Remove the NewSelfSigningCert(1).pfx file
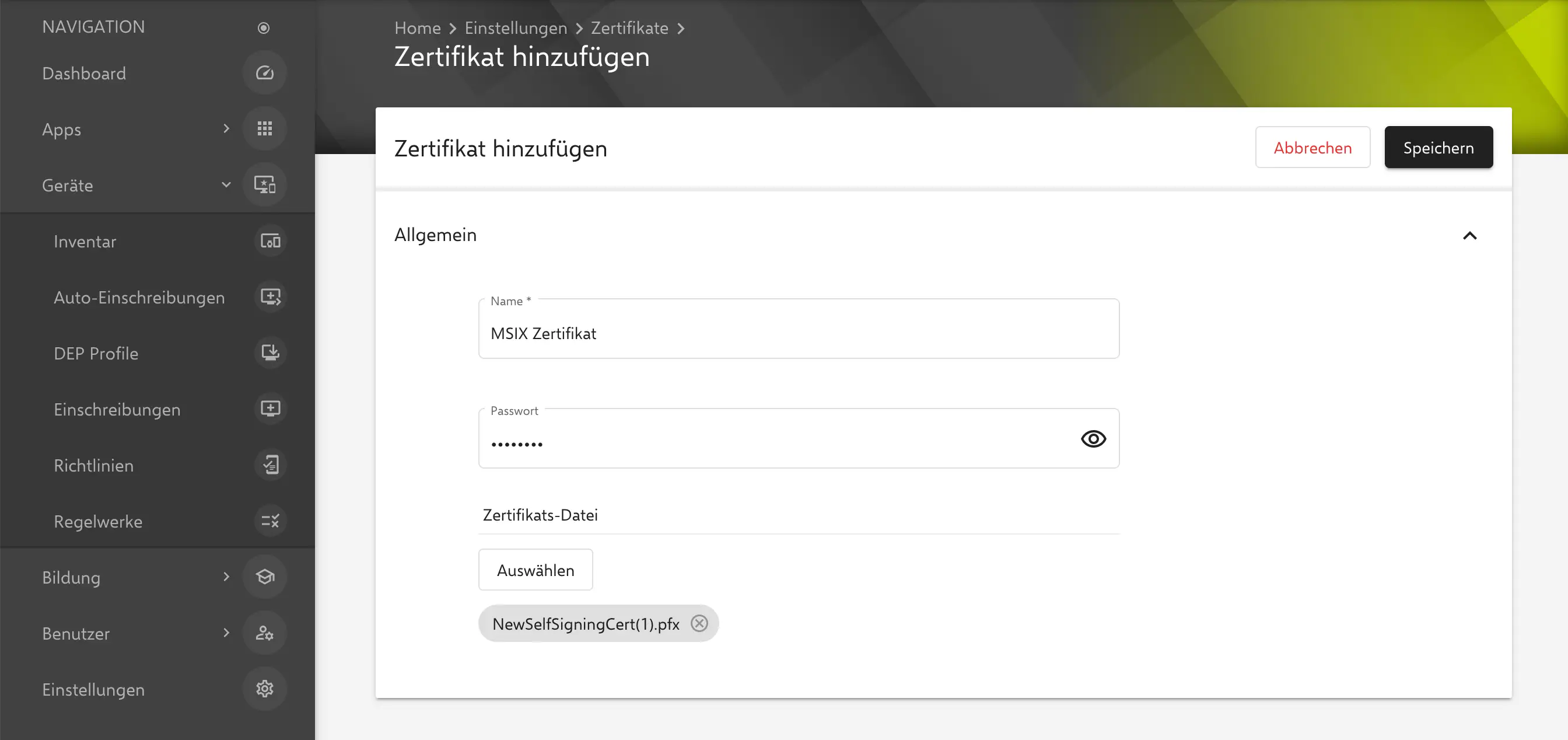This screenshot has width=1568, height=740. (x=699, y=623)
